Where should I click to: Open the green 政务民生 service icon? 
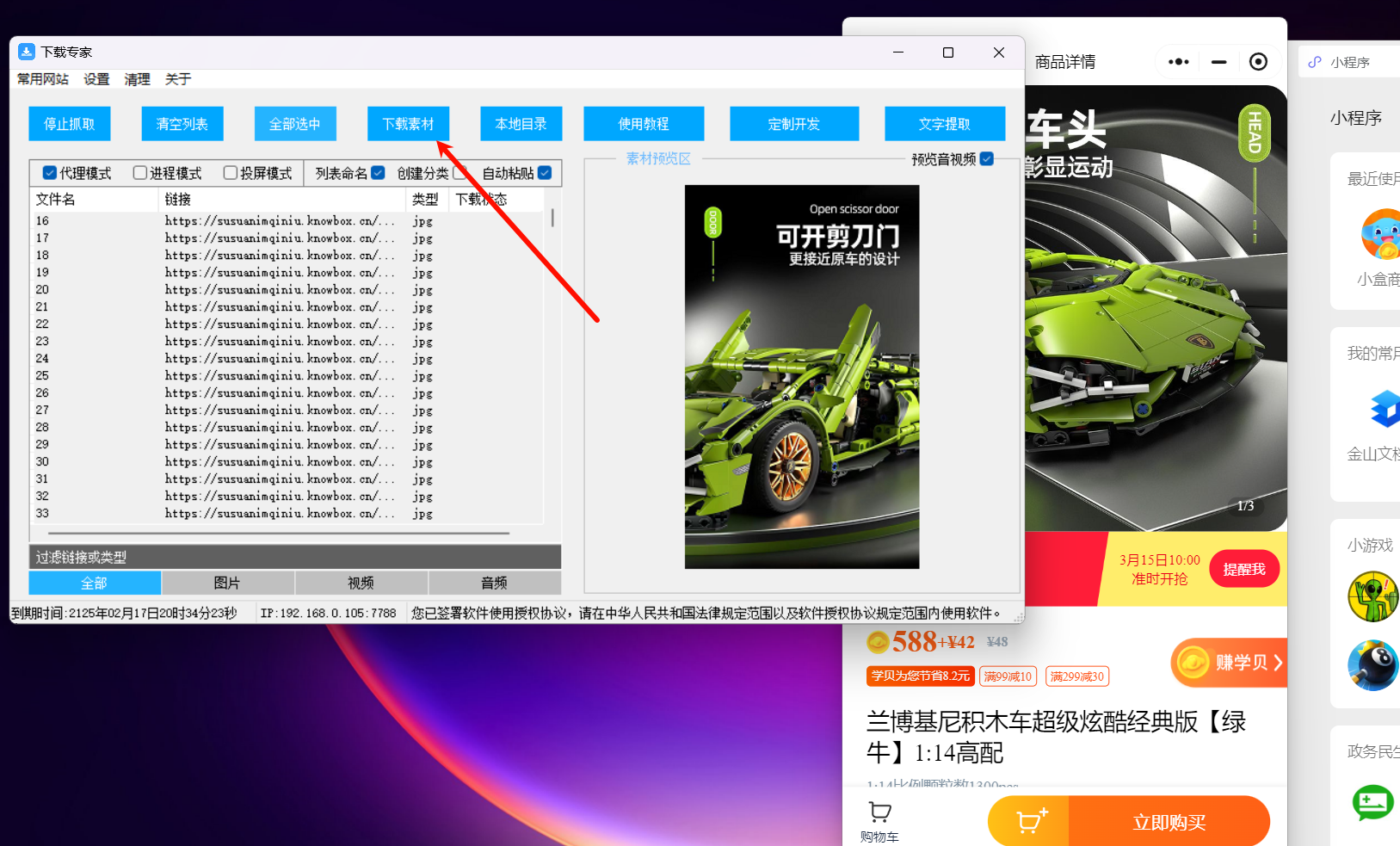click(1372, 804)
